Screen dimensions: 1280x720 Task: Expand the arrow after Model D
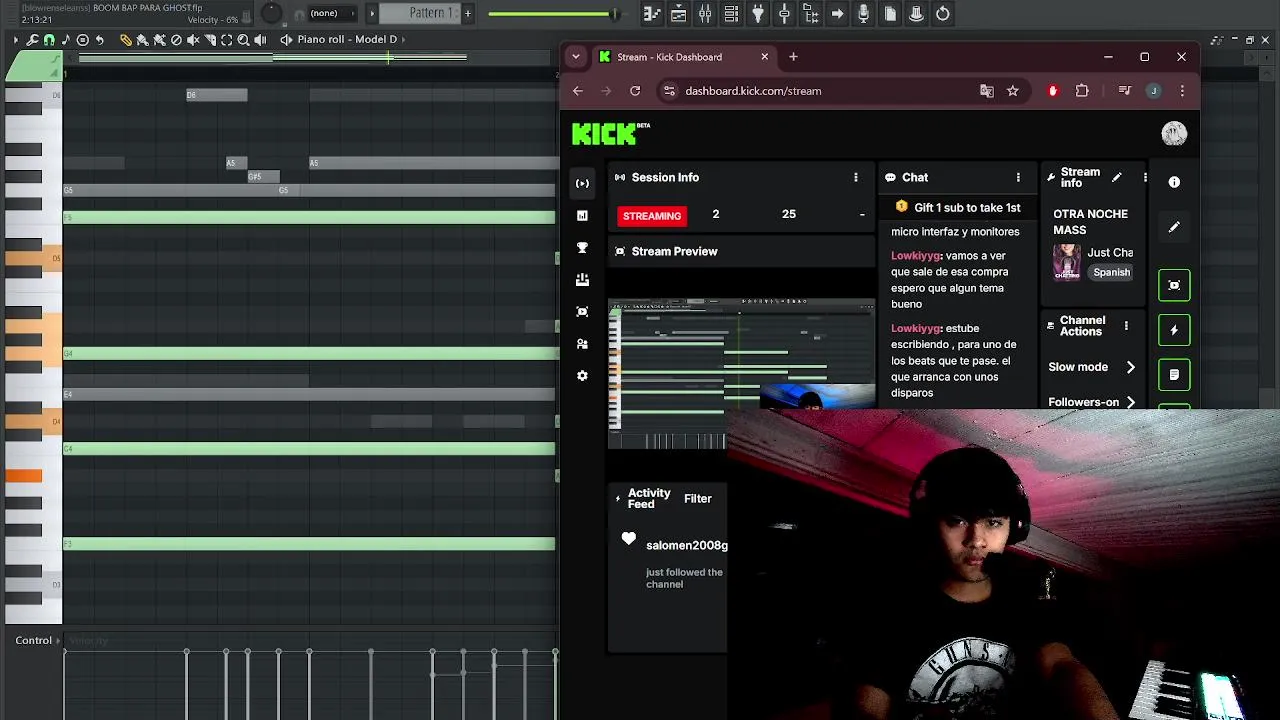click(404, 39)
